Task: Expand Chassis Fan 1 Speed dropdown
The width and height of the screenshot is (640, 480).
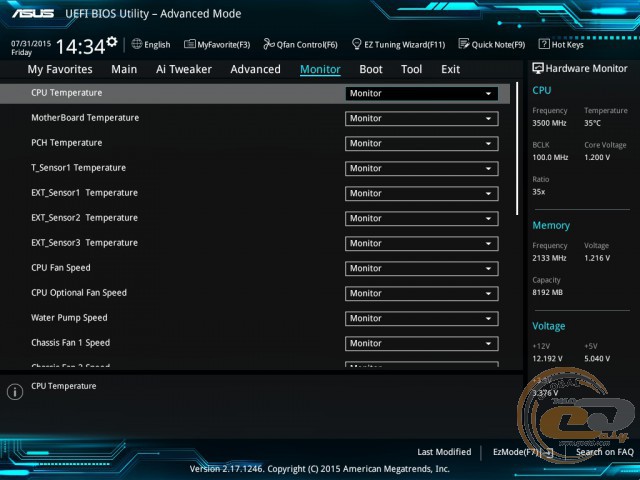Action: [422, 344]
